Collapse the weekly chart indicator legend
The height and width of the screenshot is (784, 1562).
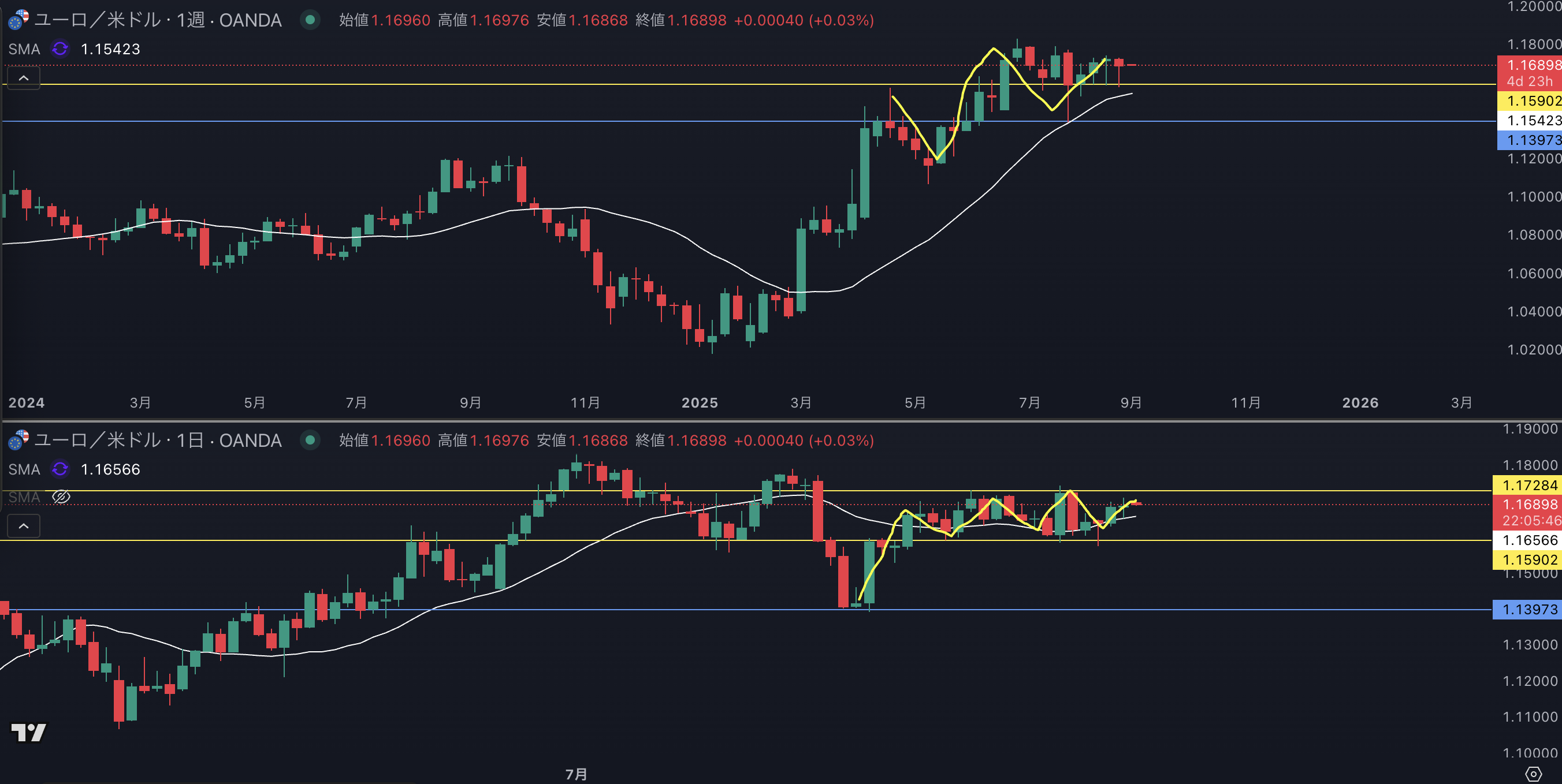[x=24, y=77]
